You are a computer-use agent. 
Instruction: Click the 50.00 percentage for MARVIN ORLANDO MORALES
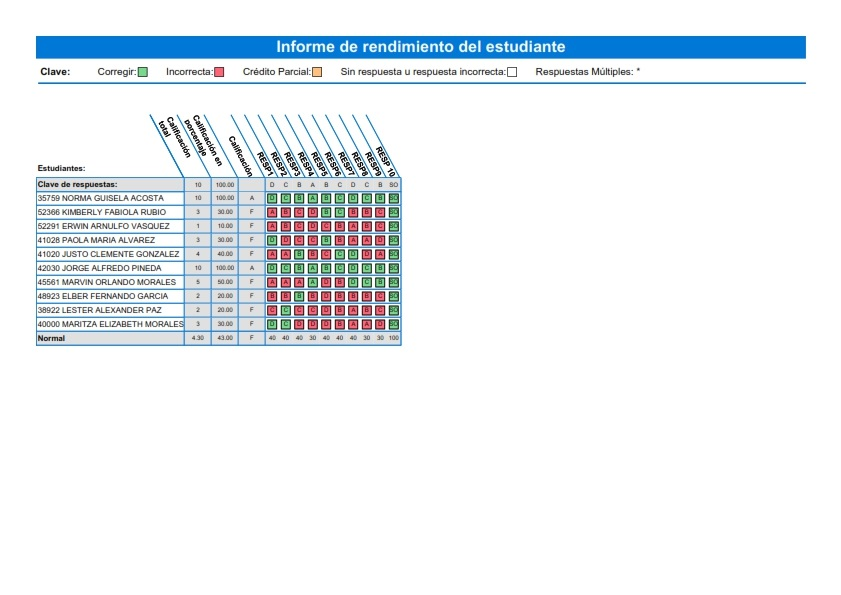225,282
